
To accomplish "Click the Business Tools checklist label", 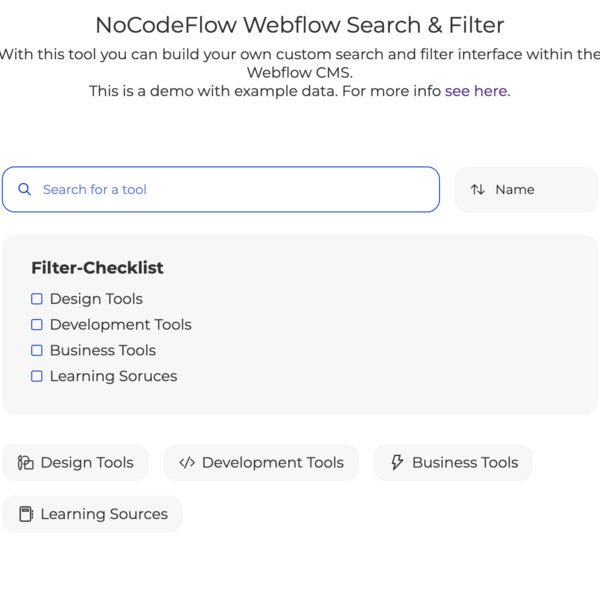I will 103,351.
